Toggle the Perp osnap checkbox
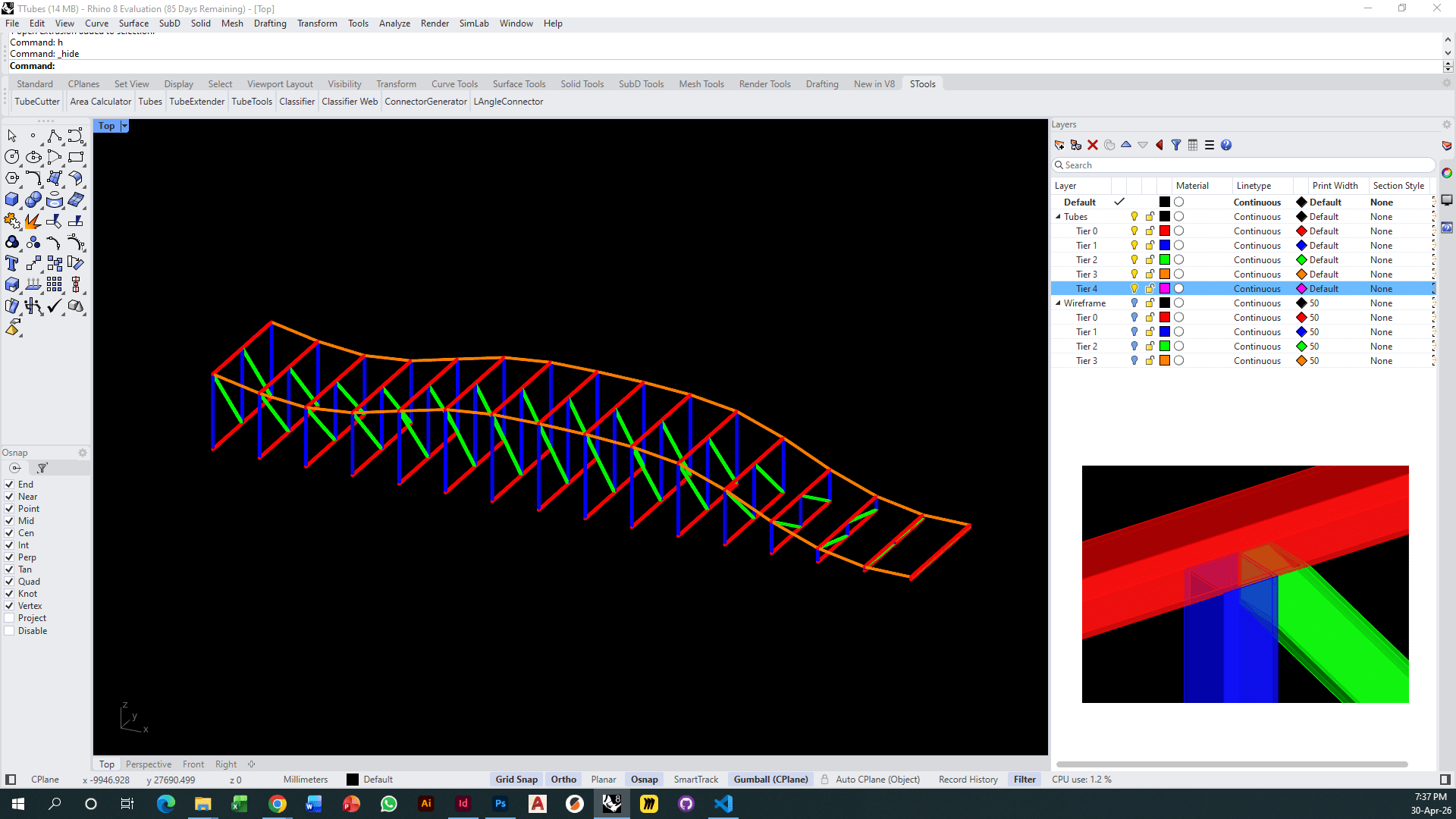Image resolution: width=1456 pixels, height=819 pixels. [10, 557]
